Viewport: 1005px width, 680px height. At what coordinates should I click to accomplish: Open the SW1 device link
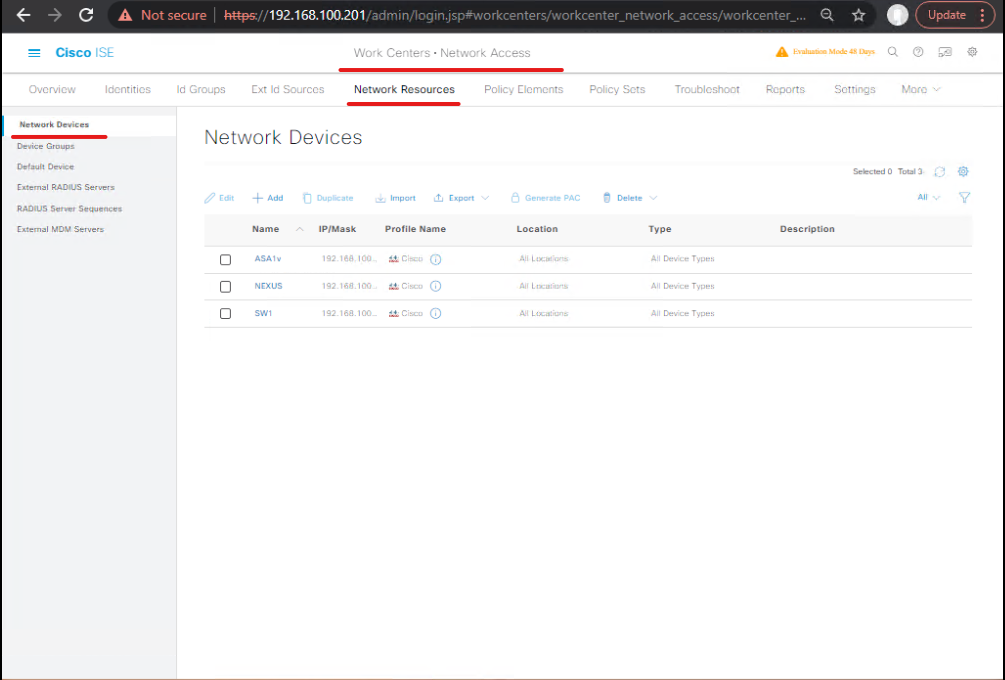click(x=263, y=313)
